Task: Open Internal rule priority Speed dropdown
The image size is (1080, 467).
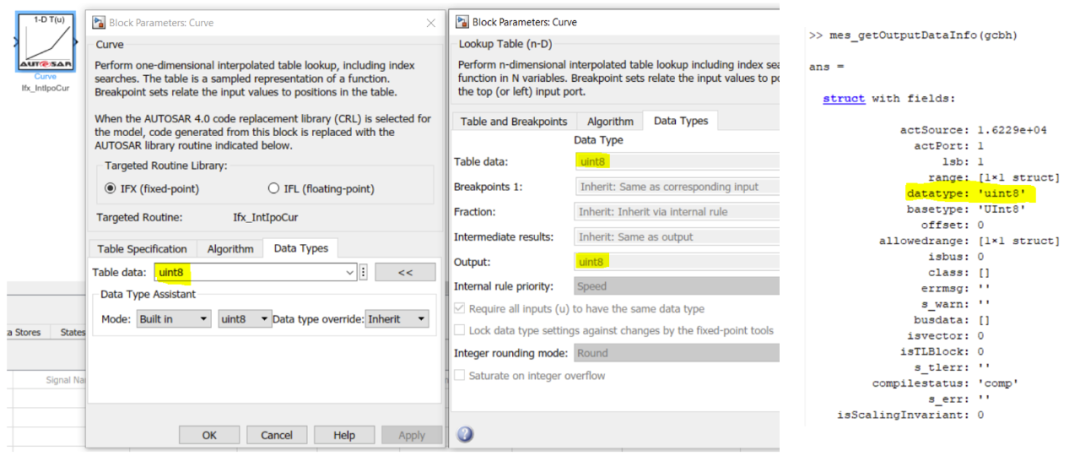Action: click(676, 286)
